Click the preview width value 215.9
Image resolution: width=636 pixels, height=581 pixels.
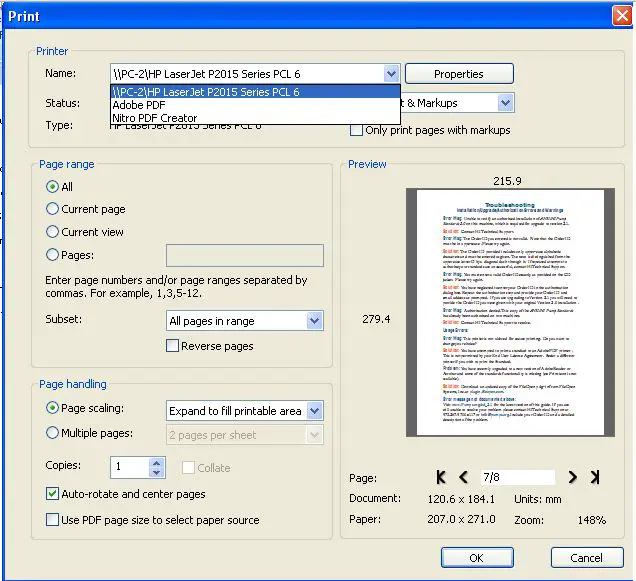point(507,181)
